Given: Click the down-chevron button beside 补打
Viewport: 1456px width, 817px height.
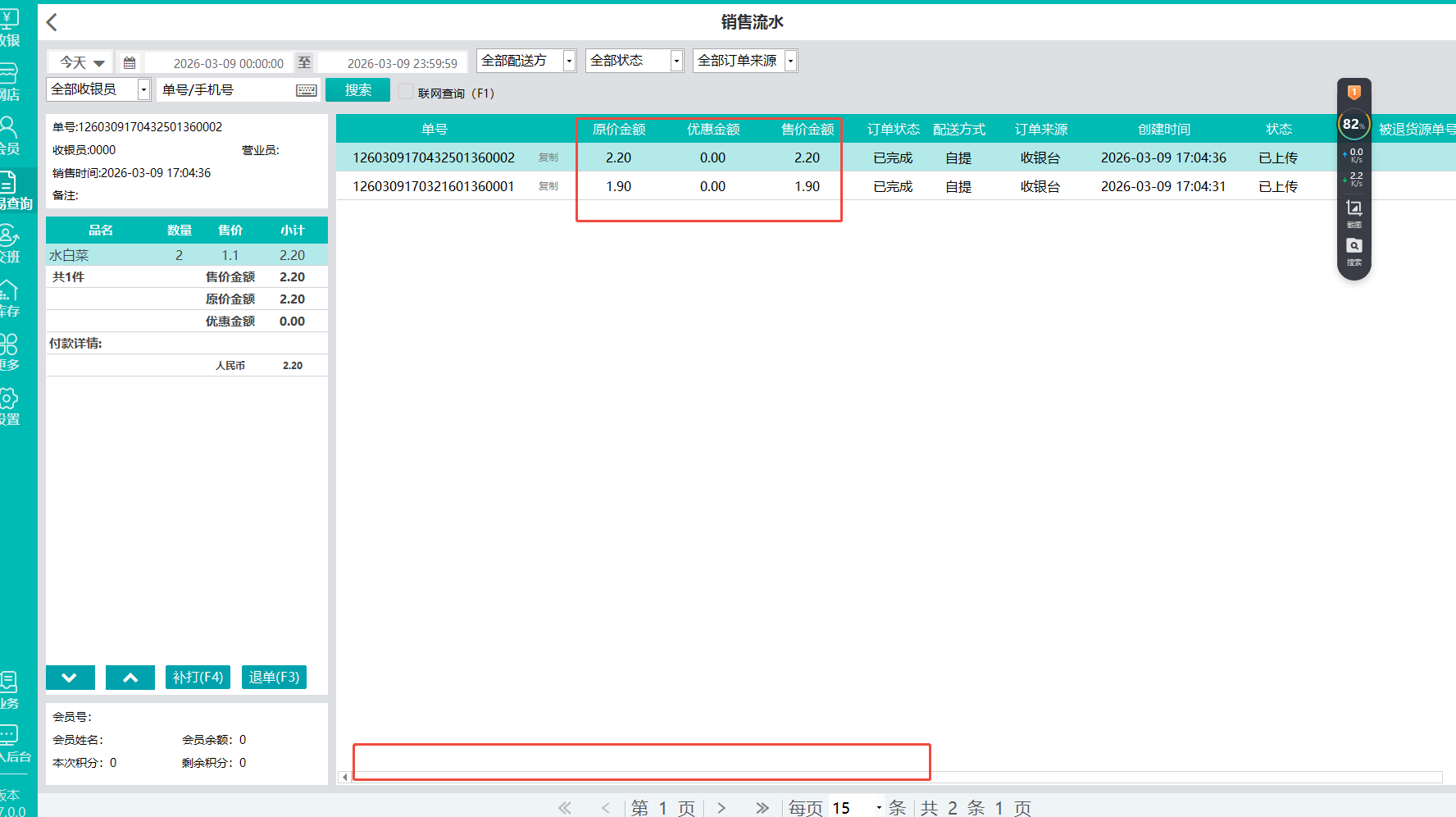Looking at the screenshot, I should pos(70,678).
